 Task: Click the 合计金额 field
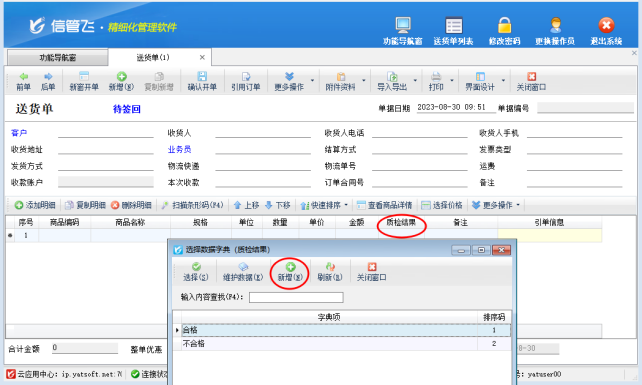[85, 348]
